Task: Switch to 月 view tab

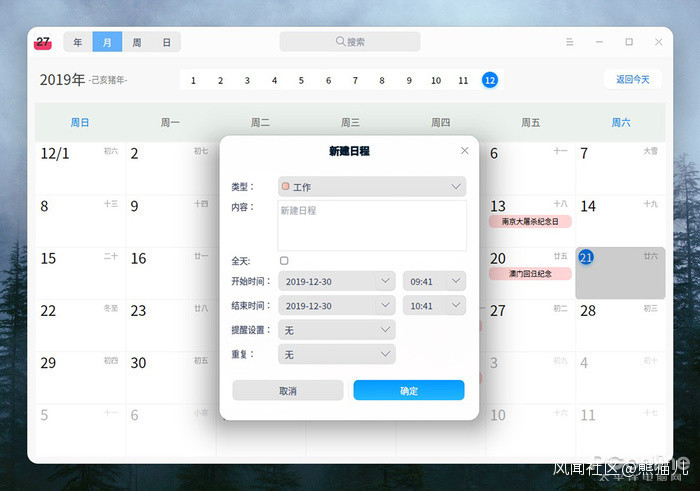Action: point(107,42)
